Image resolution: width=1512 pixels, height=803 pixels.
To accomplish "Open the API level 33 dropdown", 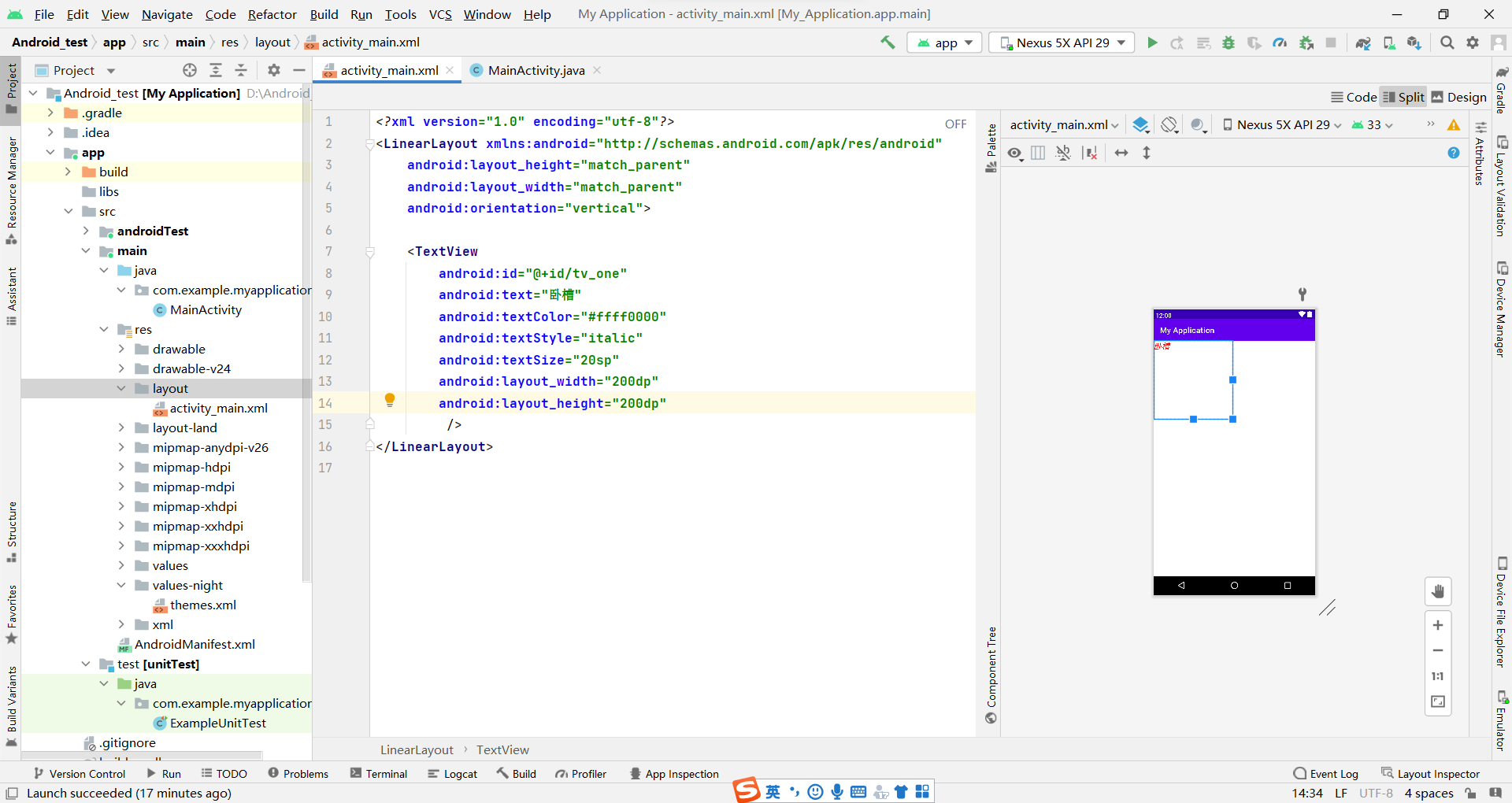I will (x=1372, y=124).
